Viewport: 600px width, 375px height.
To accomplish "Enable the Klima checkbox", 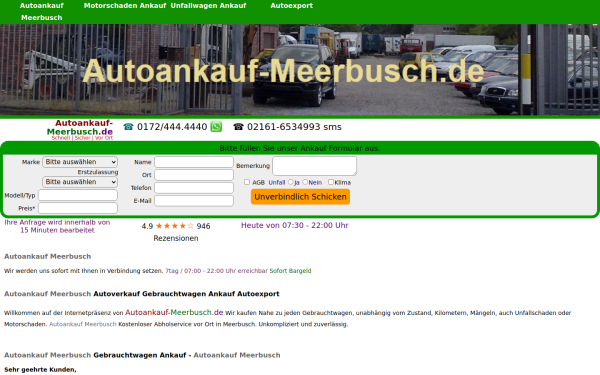I will click(x=331, y=182).
